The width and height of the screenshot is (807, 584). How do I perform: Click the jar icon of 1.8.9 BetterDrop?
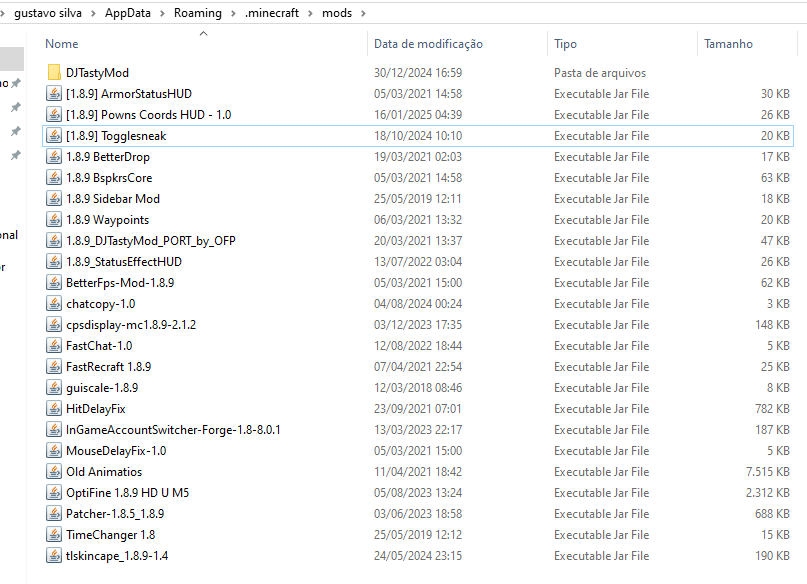click(x=54, y=156)
